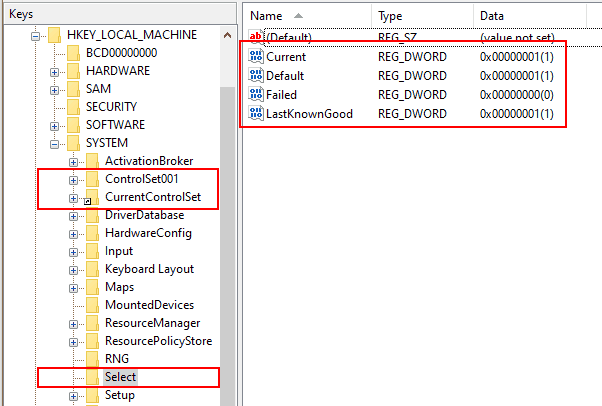Select the Default DWORD value name

click(x=285, y=76)
